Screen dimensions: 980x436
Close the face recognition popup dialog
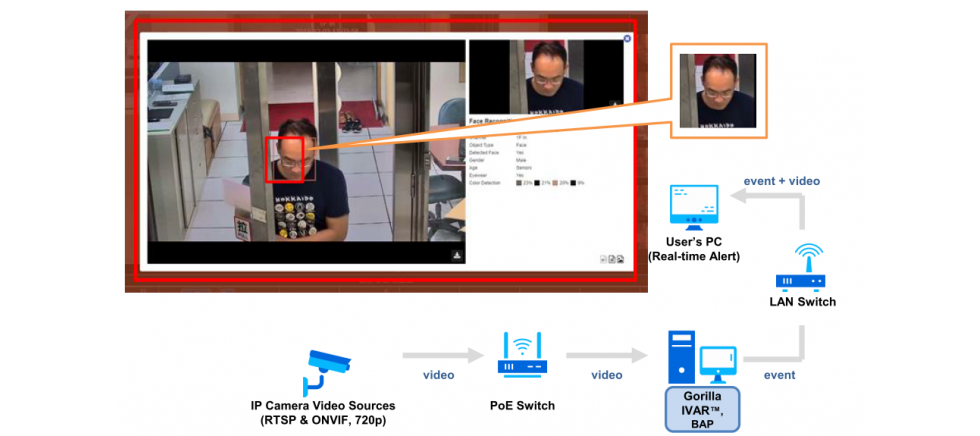[x=627, y=39]
